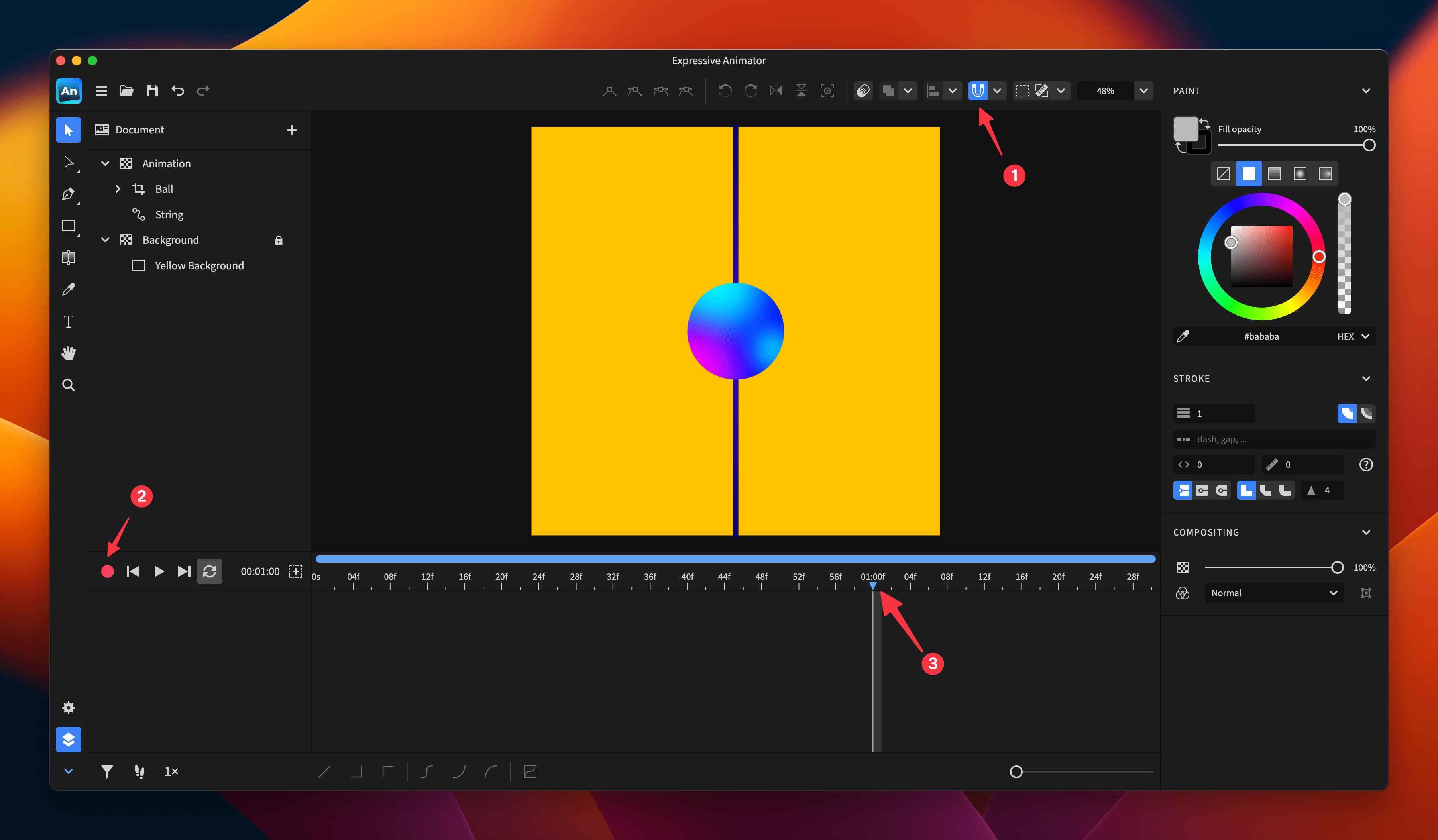Image resolution: width=1438 pixels, height=840 pixels.
Task: Select the Zoom tool
Action: tap(68, 385)
